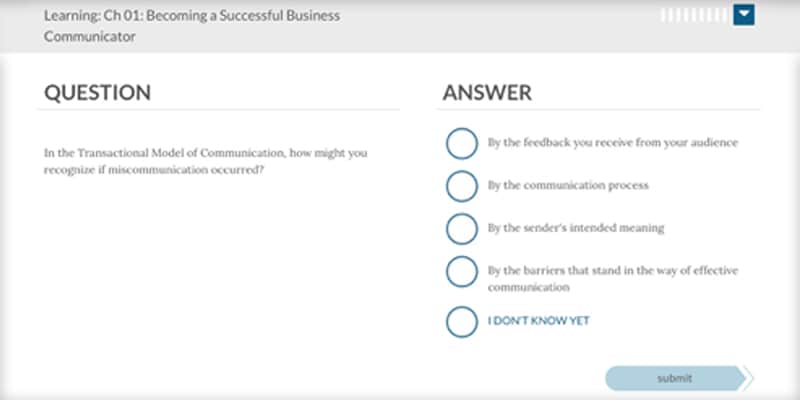Click the I DON'T KNOW YET label text

pyautogui.click(x=538, y=321)
